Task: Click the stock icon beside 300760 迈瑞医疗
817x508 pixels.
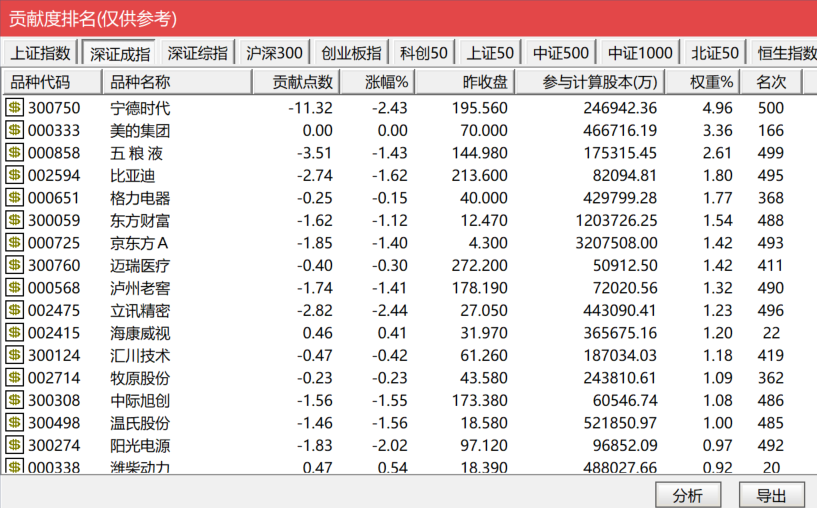Action: point(14,265)
